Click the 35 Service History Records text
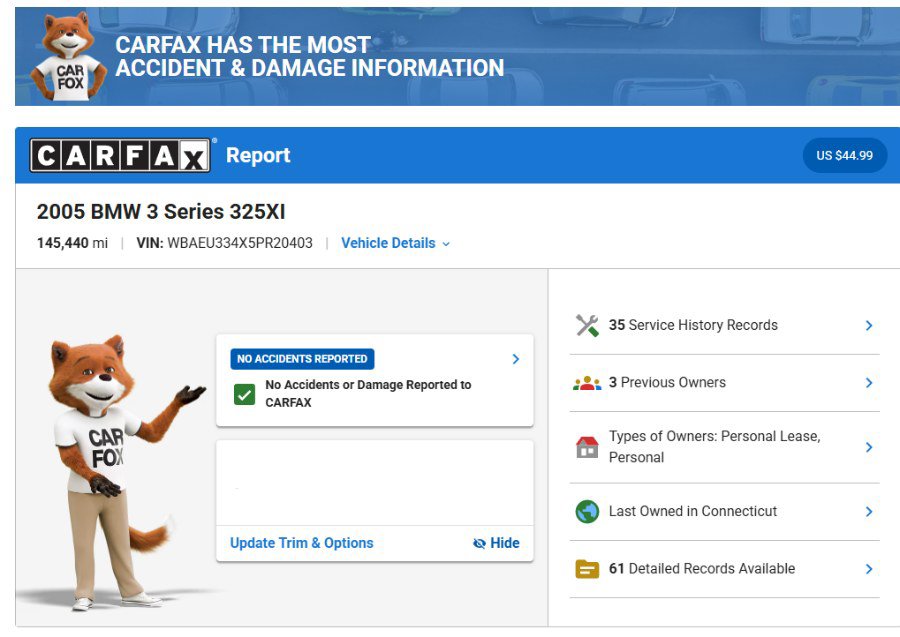Screen dimensions: 900x637 693,325
